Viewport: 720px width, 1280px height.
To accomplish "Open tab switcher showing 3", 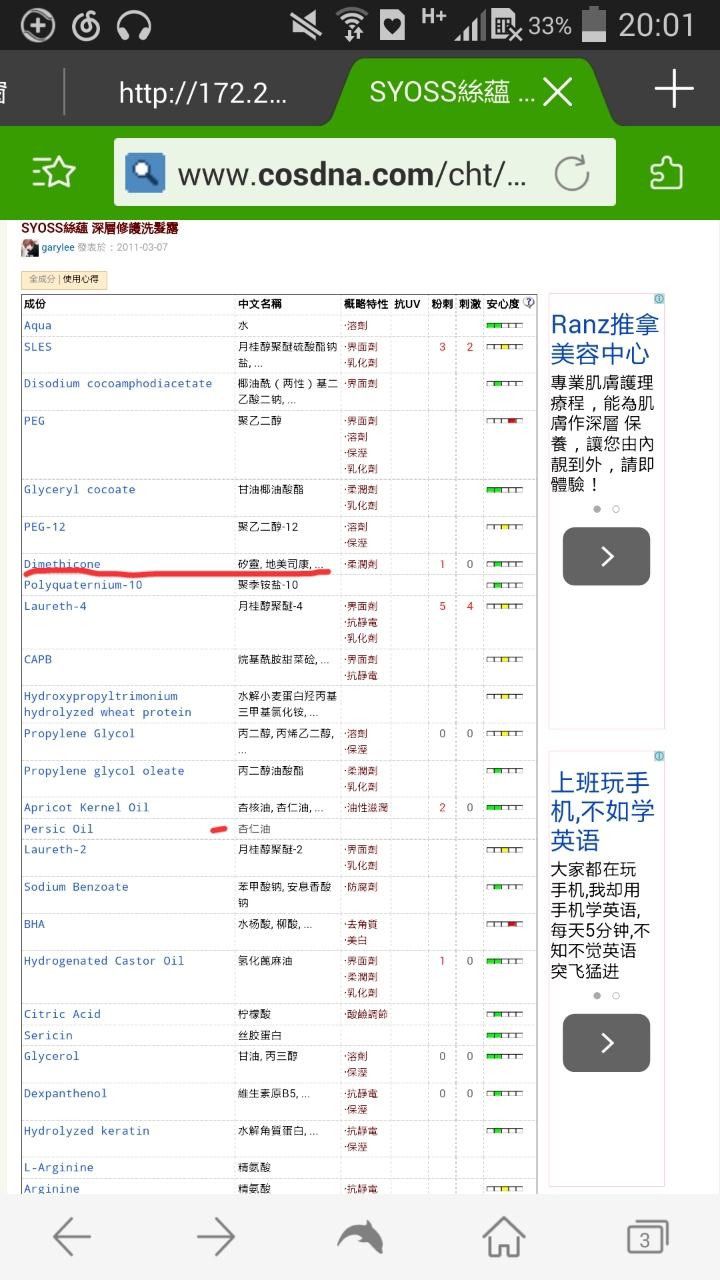I will click(648, 1238).
